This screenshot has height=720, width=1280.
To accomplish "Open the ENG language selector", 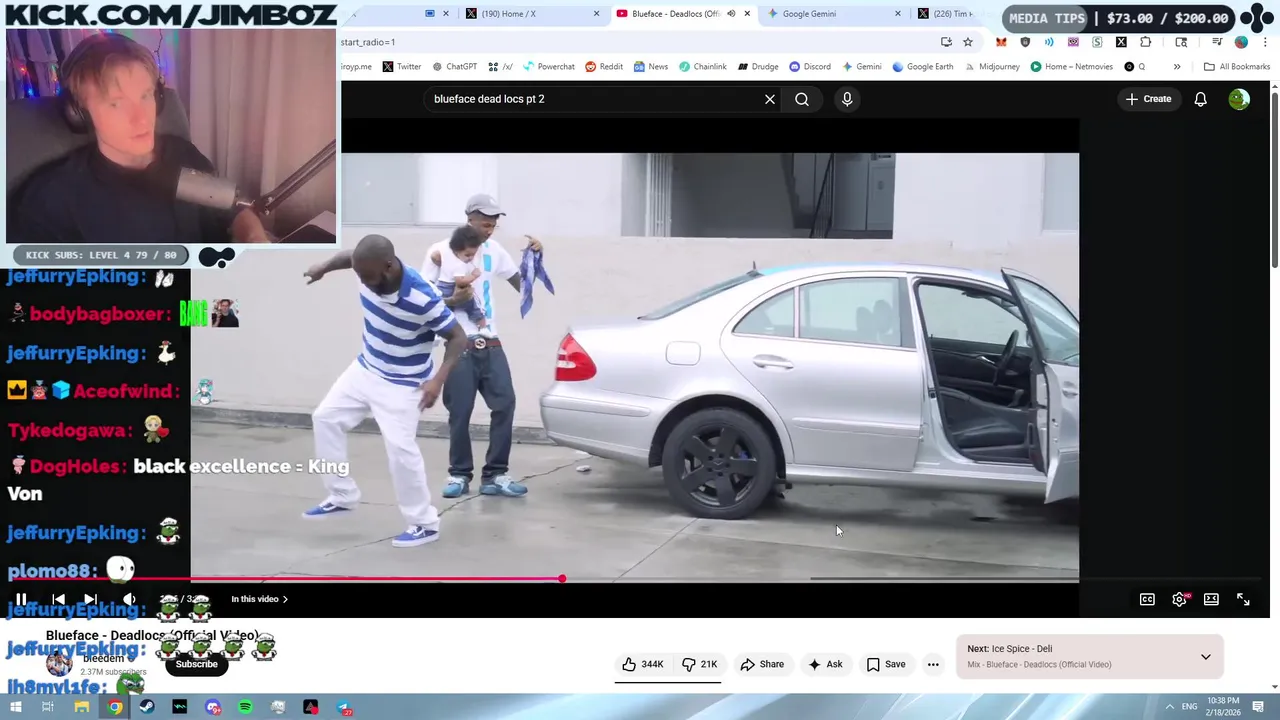I will tap(1190, 707).
